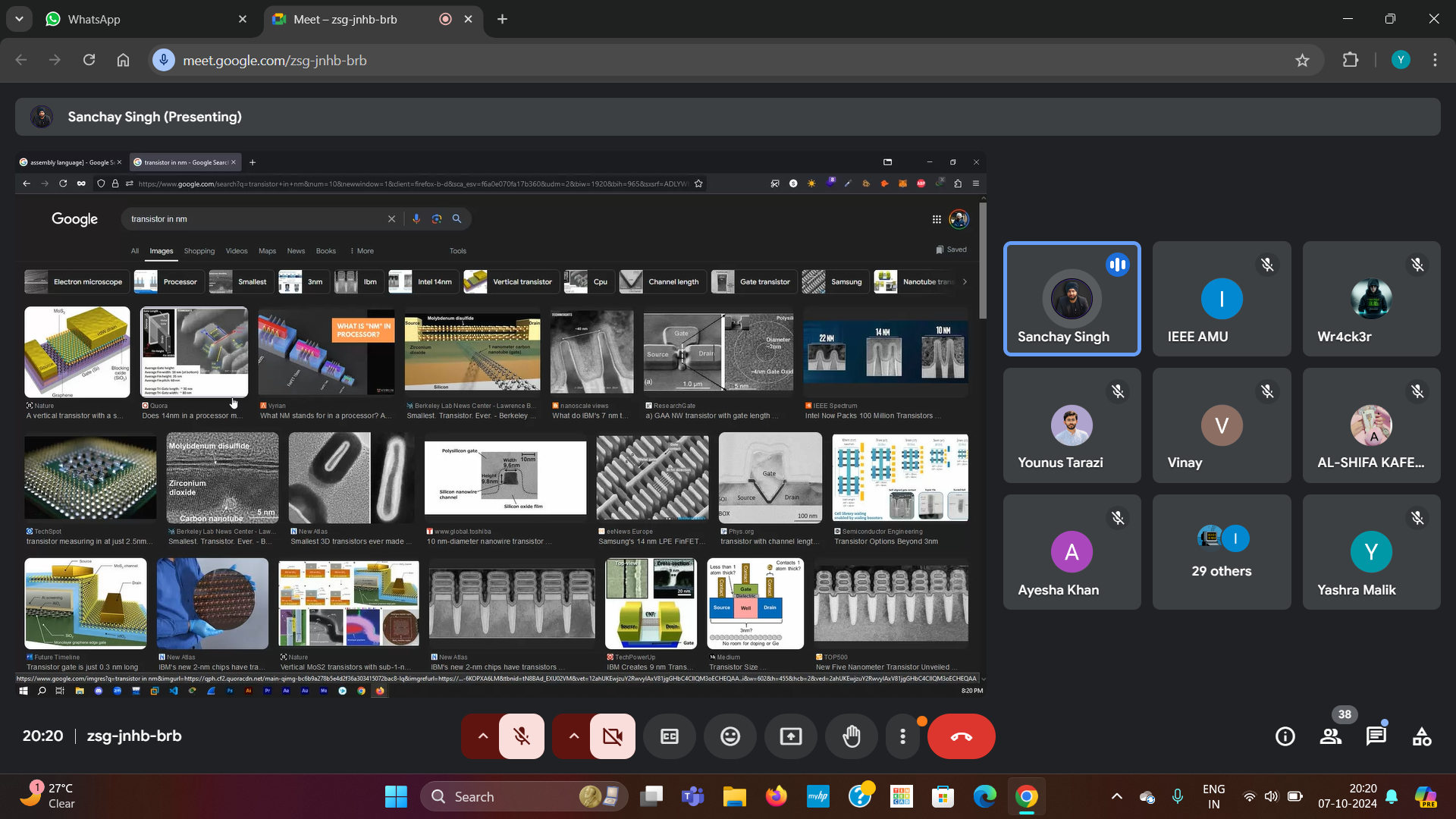Select IEEE AMU participant tile
Screen dimensions: 1456x819
pos(1222,299)
